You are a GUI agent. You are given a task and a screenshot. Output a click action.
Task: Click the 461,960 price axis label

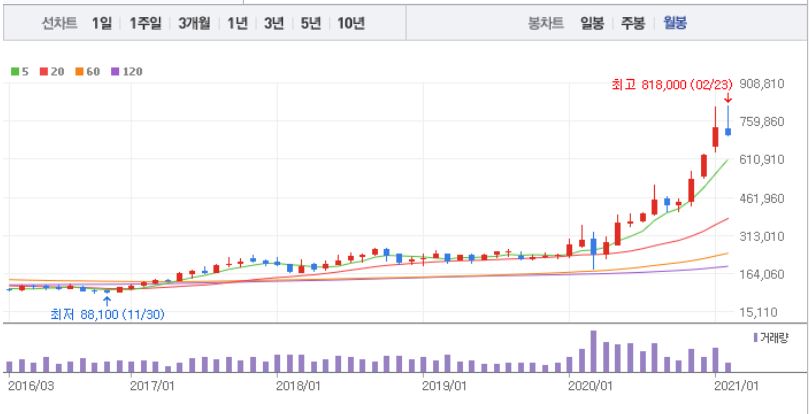764,198
